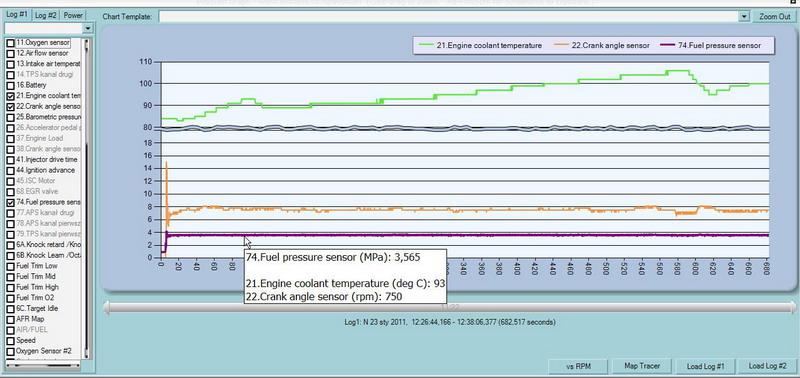Click the Load Log #1 button
This screenshot has width=800, height=378.
tap(706, 366)
